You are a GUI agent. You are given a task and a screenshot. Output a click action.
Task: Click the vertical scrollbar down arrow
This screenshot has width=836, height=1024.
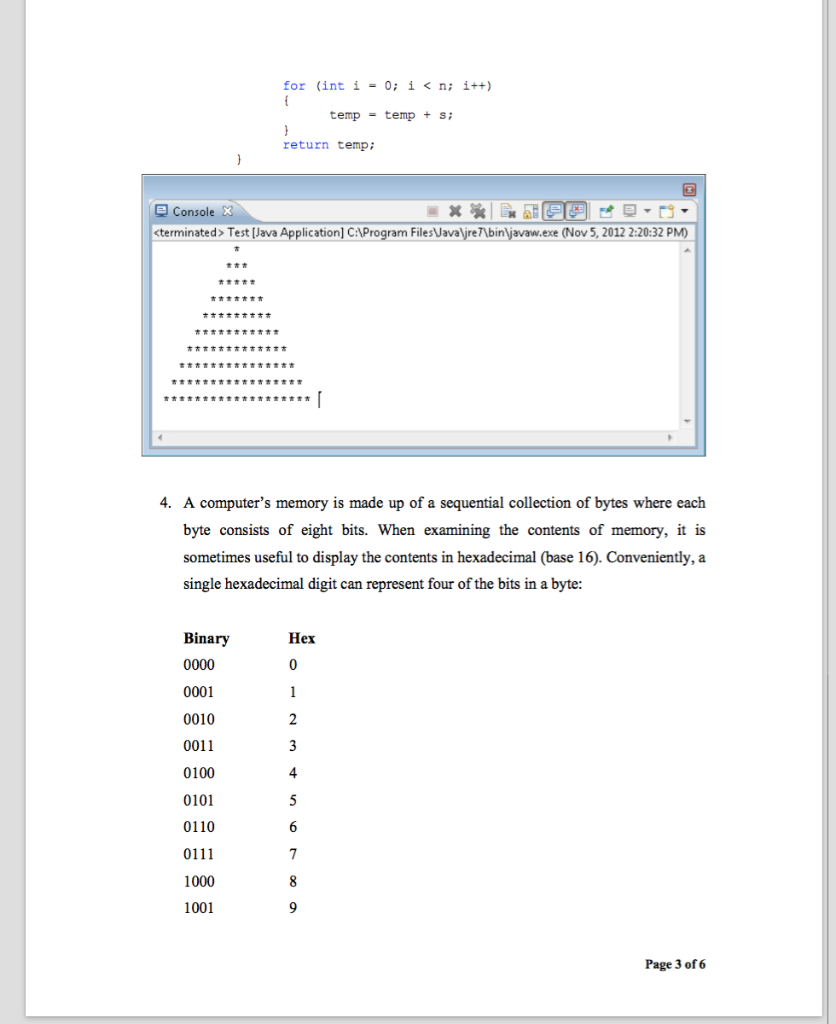pyautogui.click(x=686, y=421)
